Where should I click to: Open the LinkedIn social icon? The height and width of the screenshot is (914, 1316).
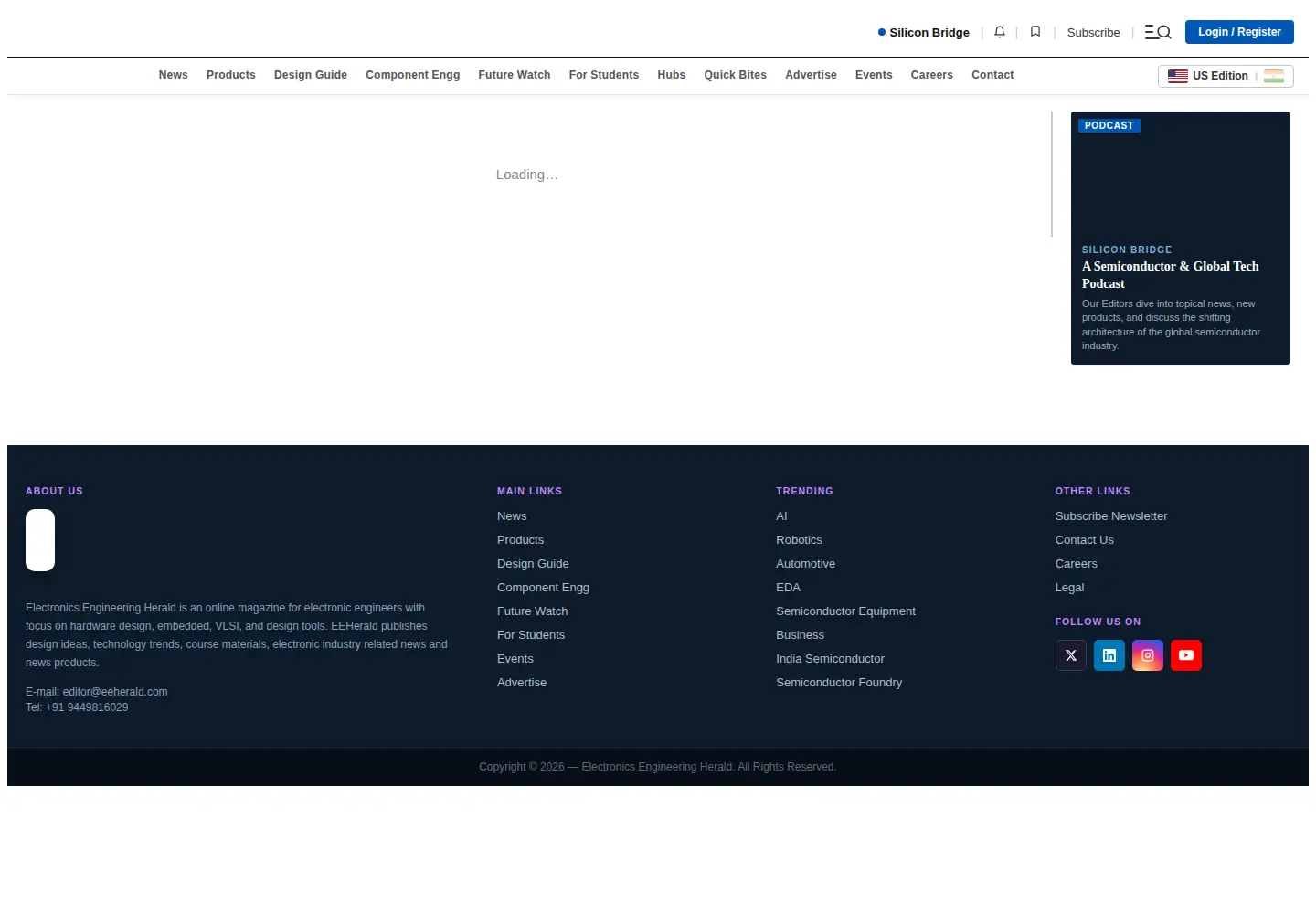tap(1109, 655)
